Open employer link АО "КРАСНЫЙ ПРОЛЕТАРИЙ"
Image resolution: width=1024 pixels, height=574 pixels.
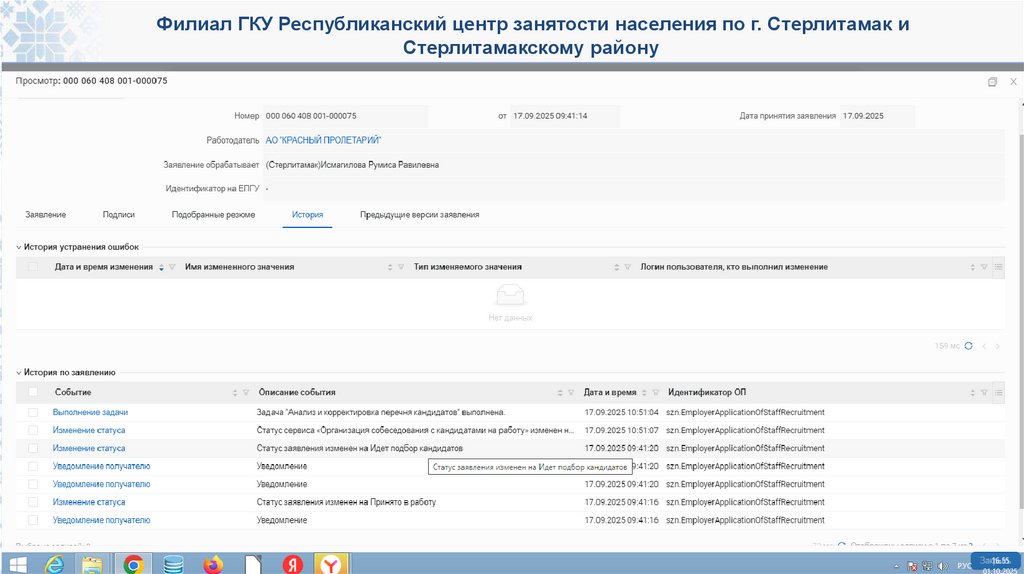click(x=323, y=140)
